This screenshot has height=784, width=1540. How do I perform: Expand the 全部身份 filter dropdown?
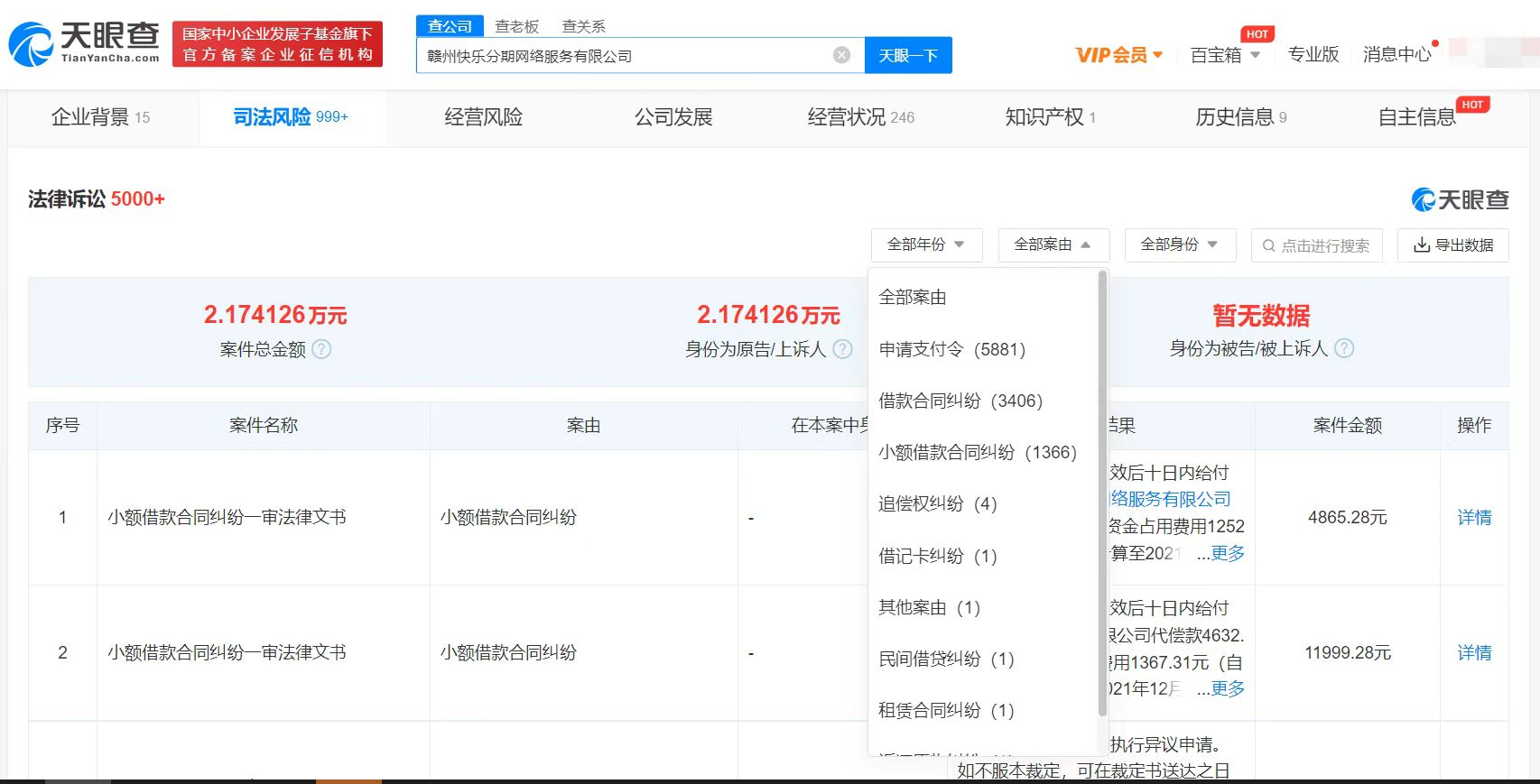(1179, 244)
